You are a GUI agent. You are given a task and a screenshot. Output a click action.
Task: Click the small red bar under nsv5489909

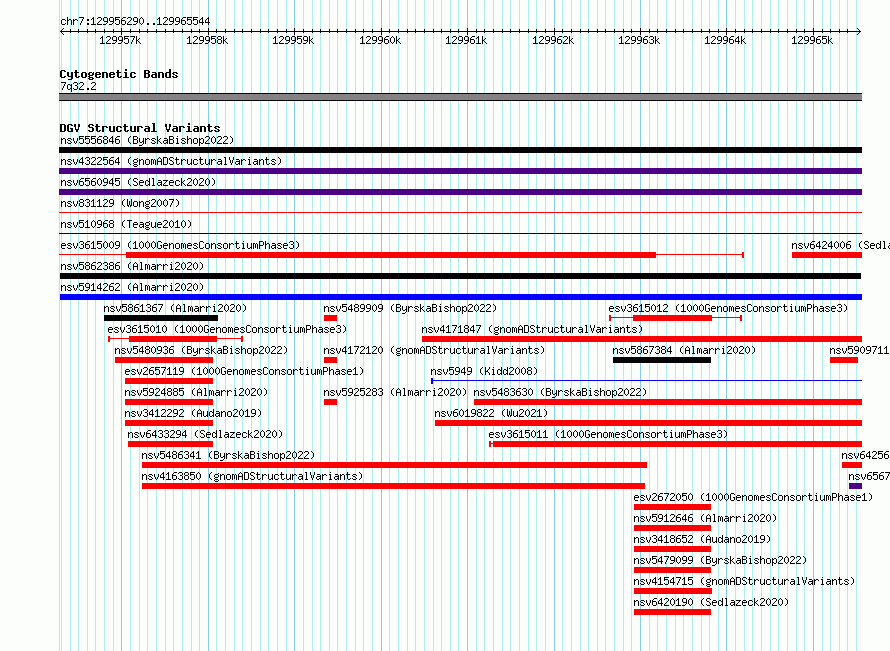tap(330, 318)
